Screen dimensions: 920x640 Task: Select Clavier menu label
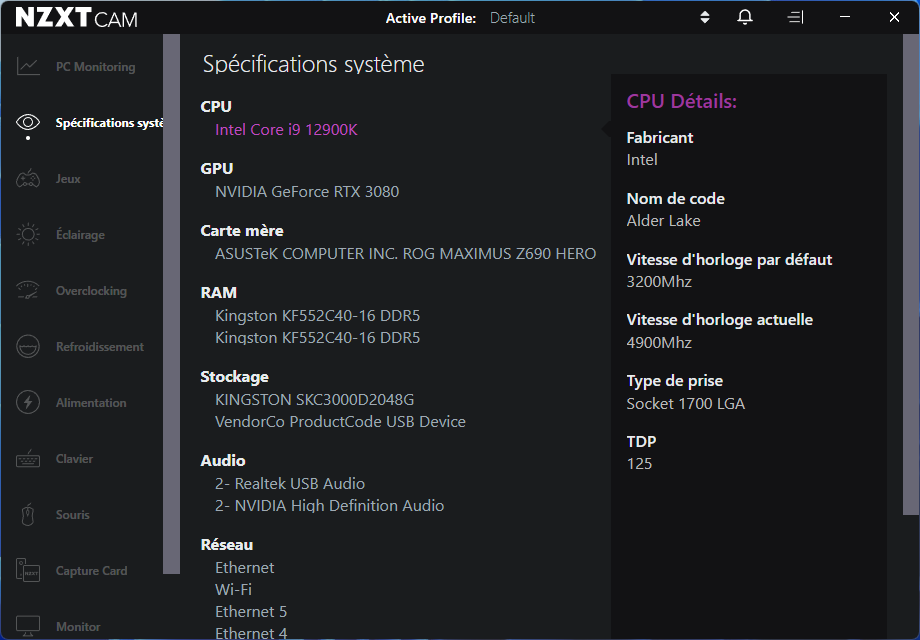point(74,459)
